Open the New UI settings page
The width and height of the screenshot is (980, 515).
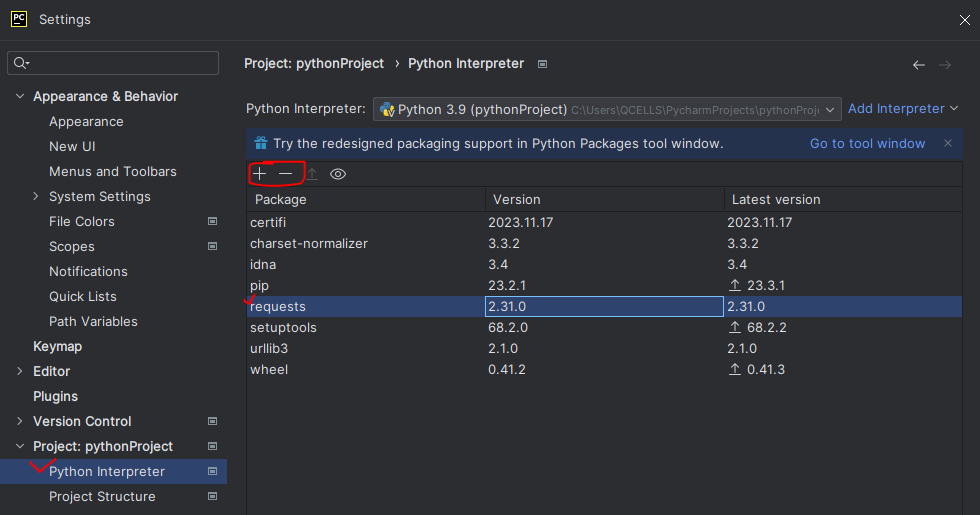pos(72,146)
